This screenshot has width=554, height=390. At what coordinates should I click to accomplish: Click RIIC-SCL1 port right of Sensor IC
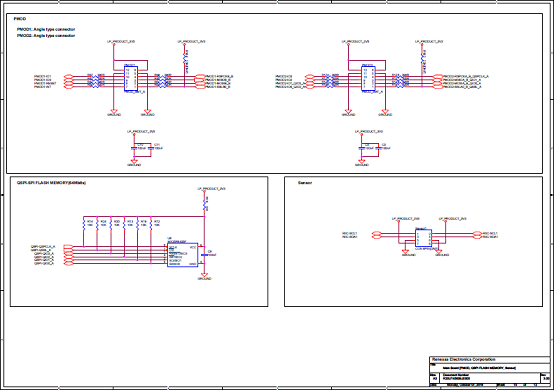pyautogui.click(x=477, y=234)
